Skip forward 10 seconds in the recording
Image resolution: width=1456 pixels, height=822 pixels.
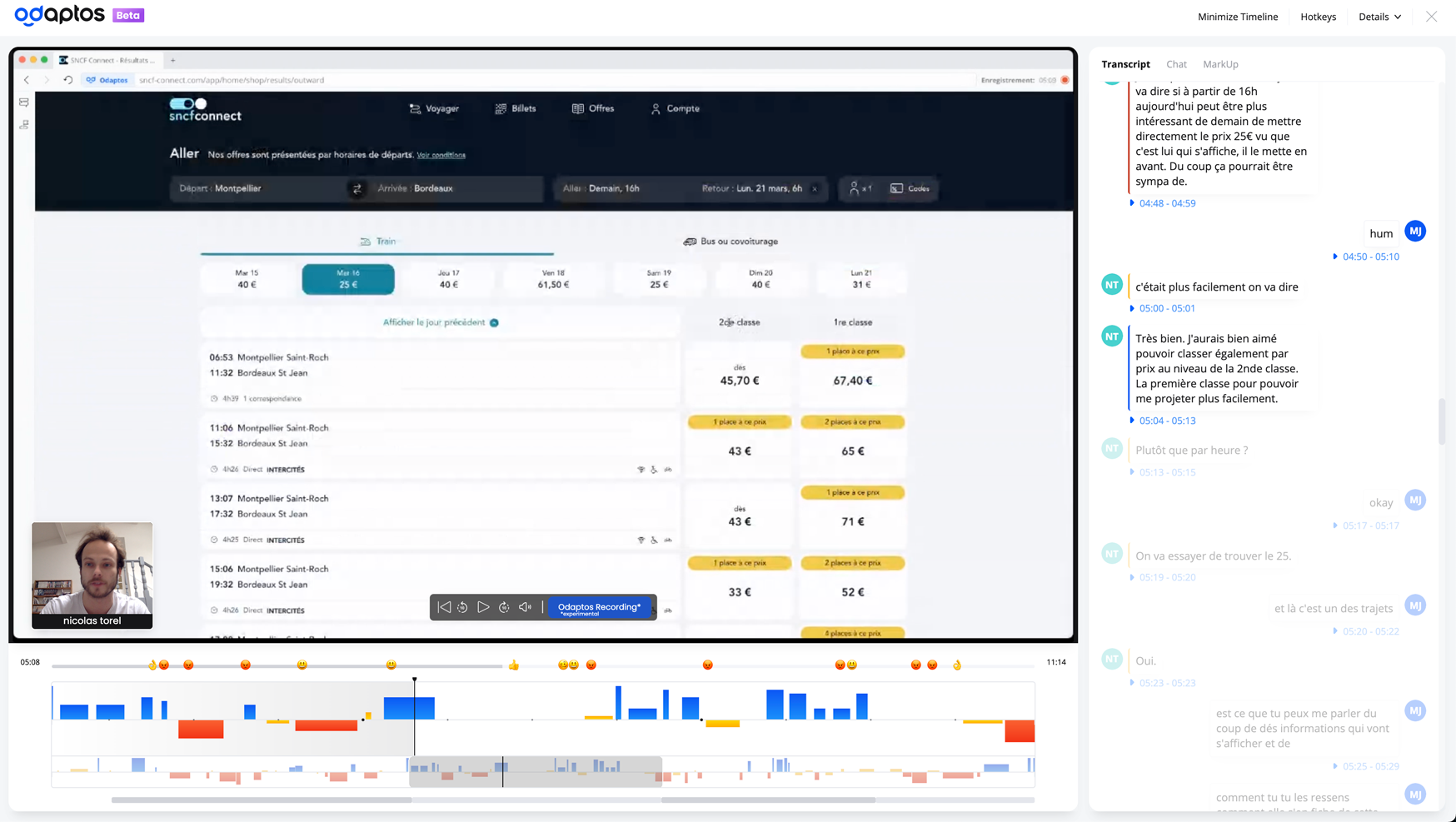[x=504, y=607]
